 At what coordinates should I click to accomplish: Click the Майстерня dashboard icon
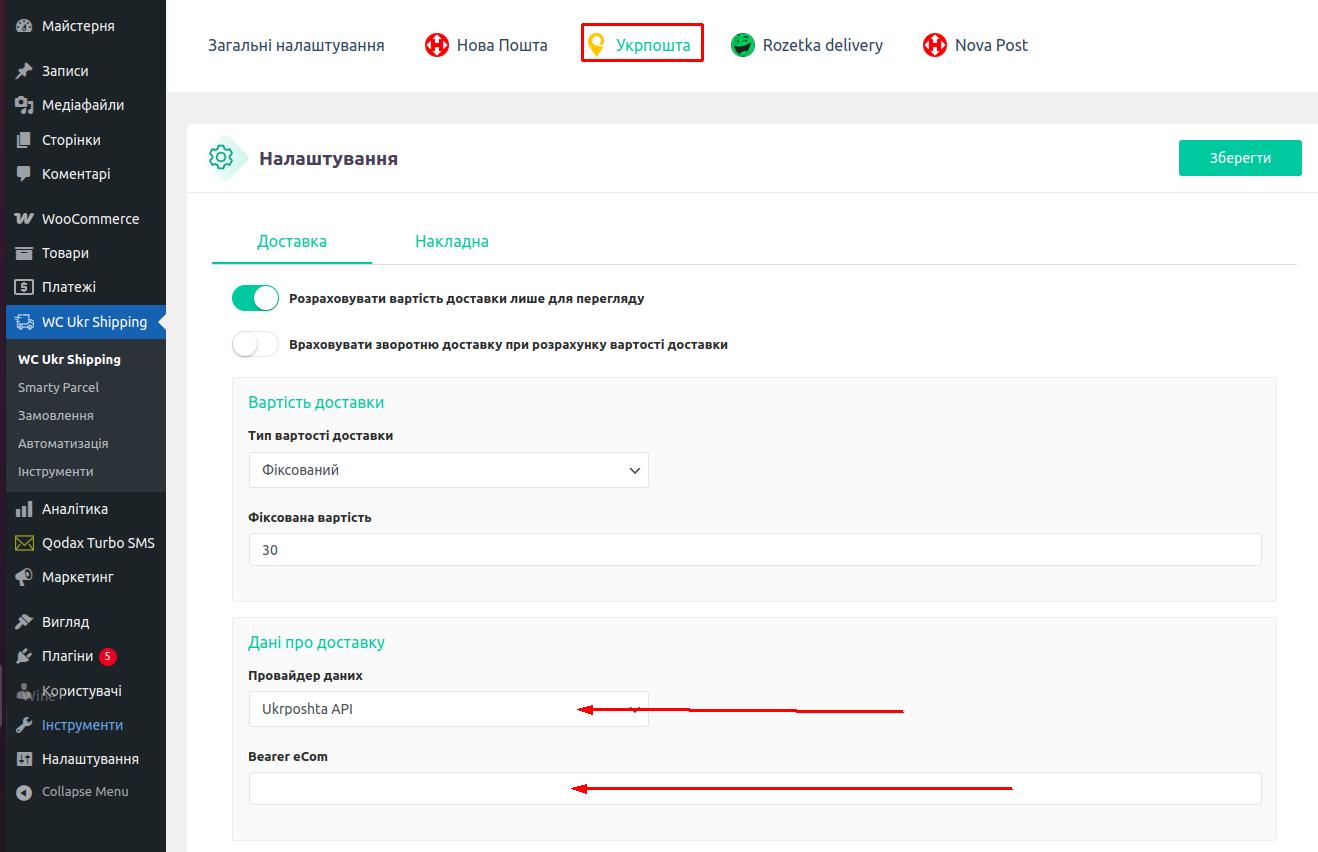coord(24,26)
